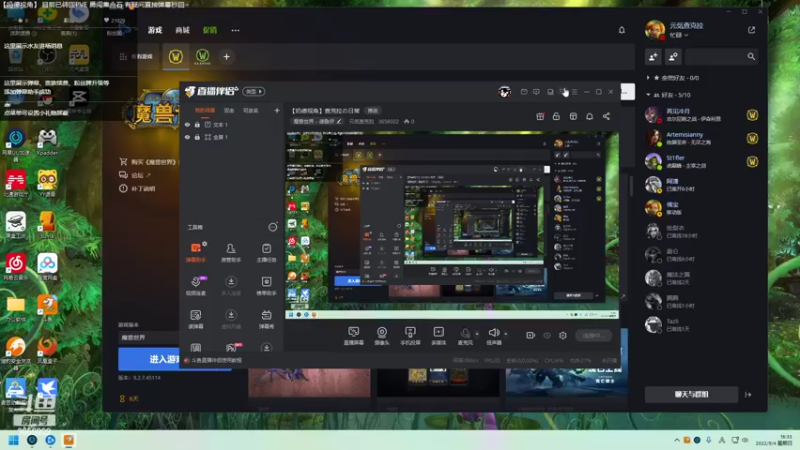The width and height of the screenshot is (800, 450).
Task: Open 游戏 tab in Battle.net
Action: click(x=155, y=30)
